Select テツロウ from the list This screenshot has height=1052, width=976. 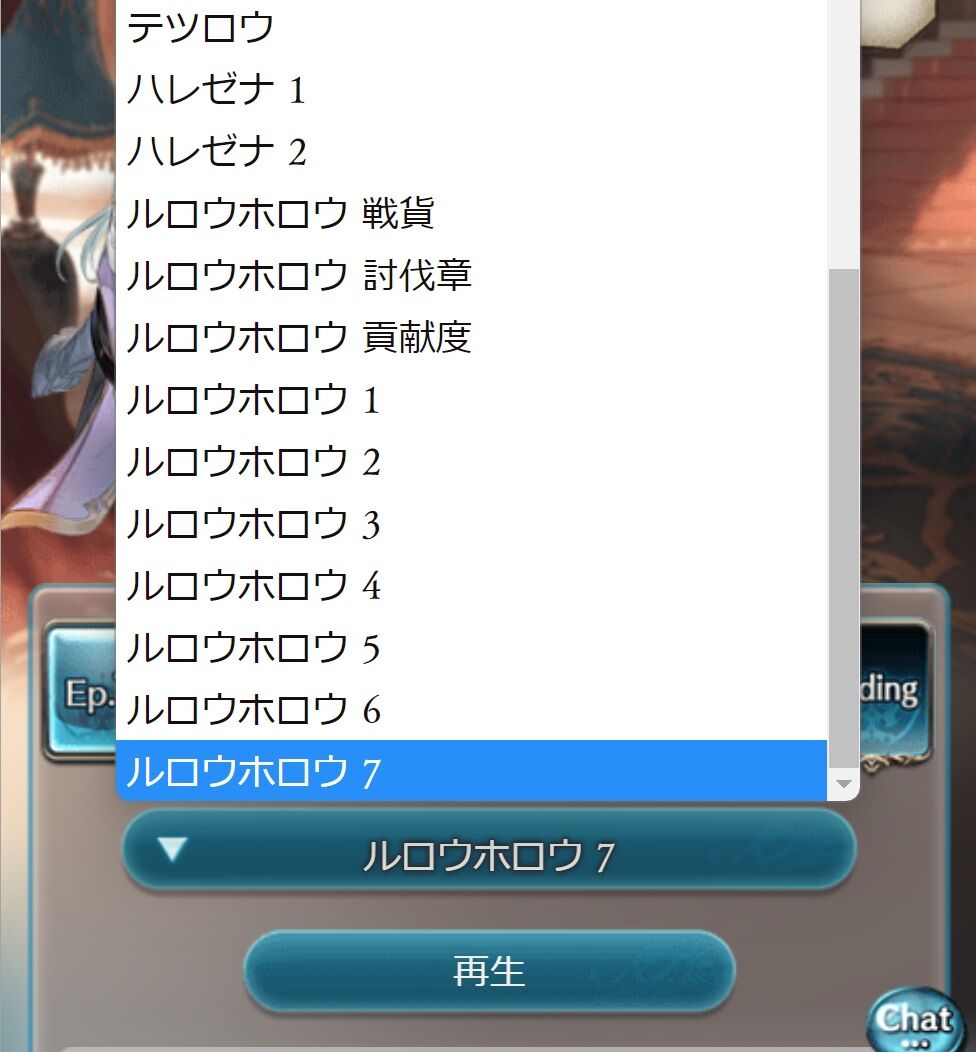[x=471, y=28]
